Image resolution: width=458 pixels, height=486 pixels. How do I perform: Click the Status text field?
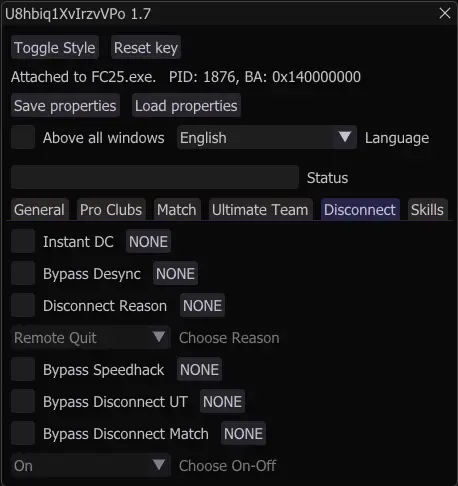155,177
